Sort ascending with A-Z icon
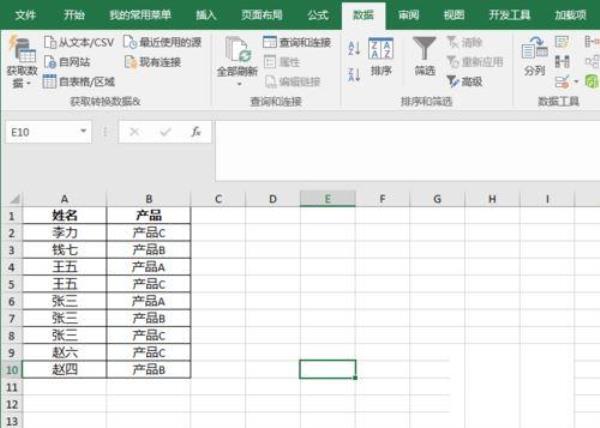 pyautogui.click(x=354, y=49)
